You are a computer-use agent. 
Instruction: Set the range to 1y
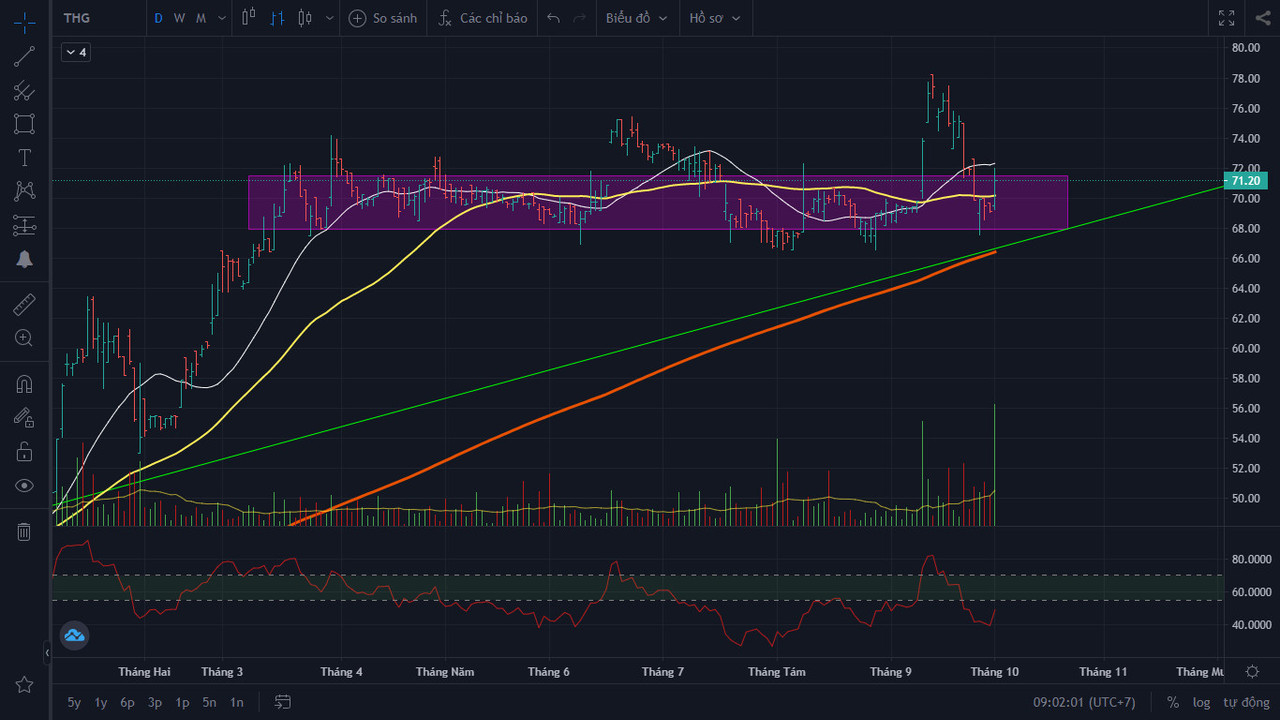[101, 702]
